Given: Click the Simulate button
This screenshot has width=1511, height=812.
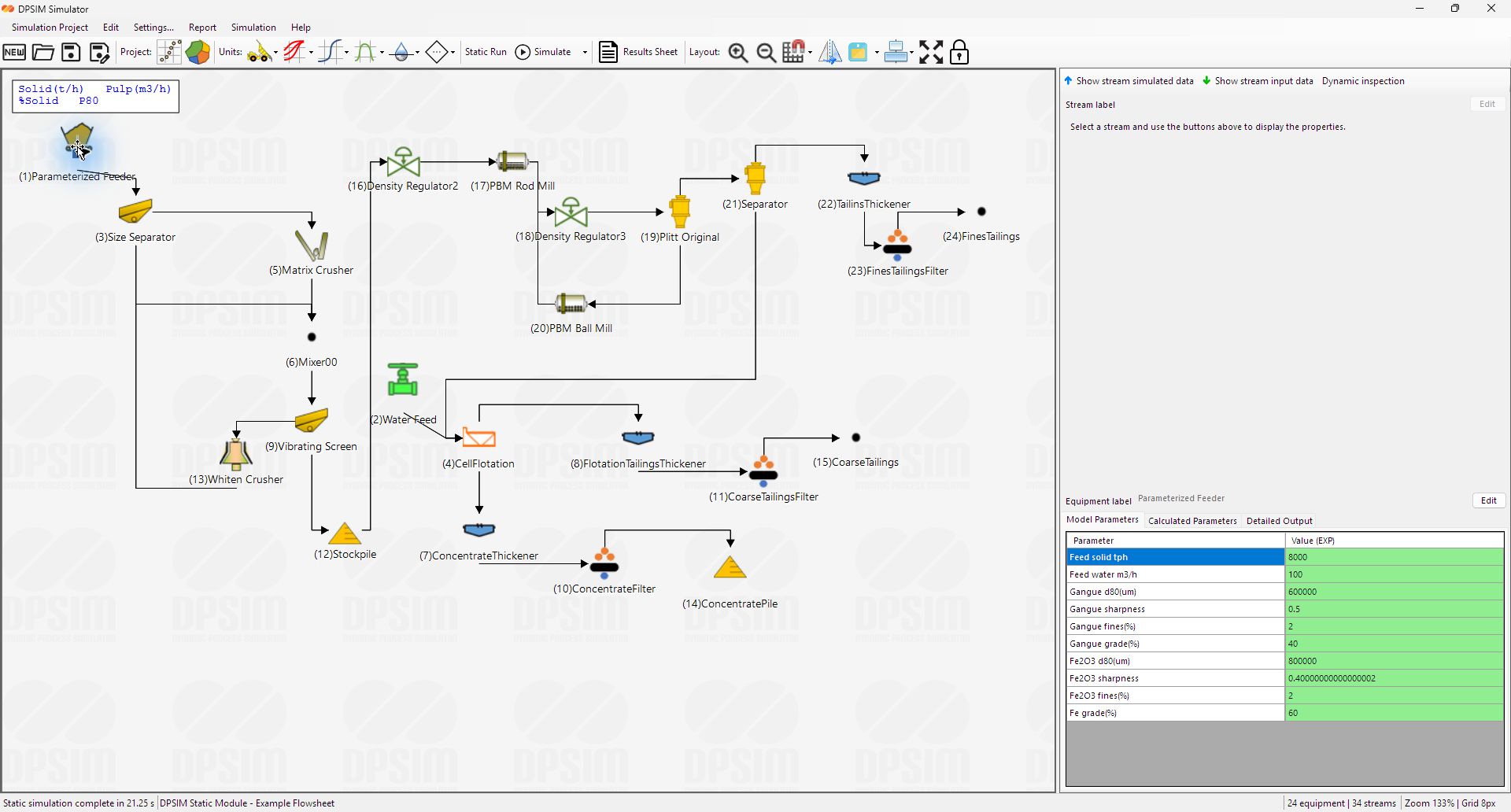Looking at the screenshot, I should click(x=543, y=52).
